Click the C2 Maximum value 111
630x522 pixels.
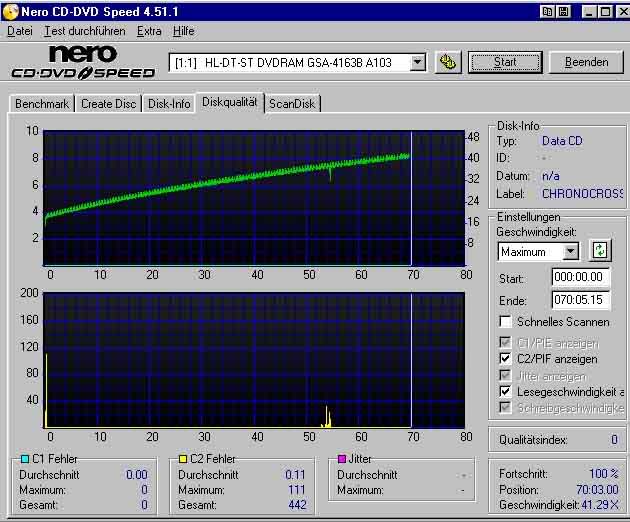point(297,490)
